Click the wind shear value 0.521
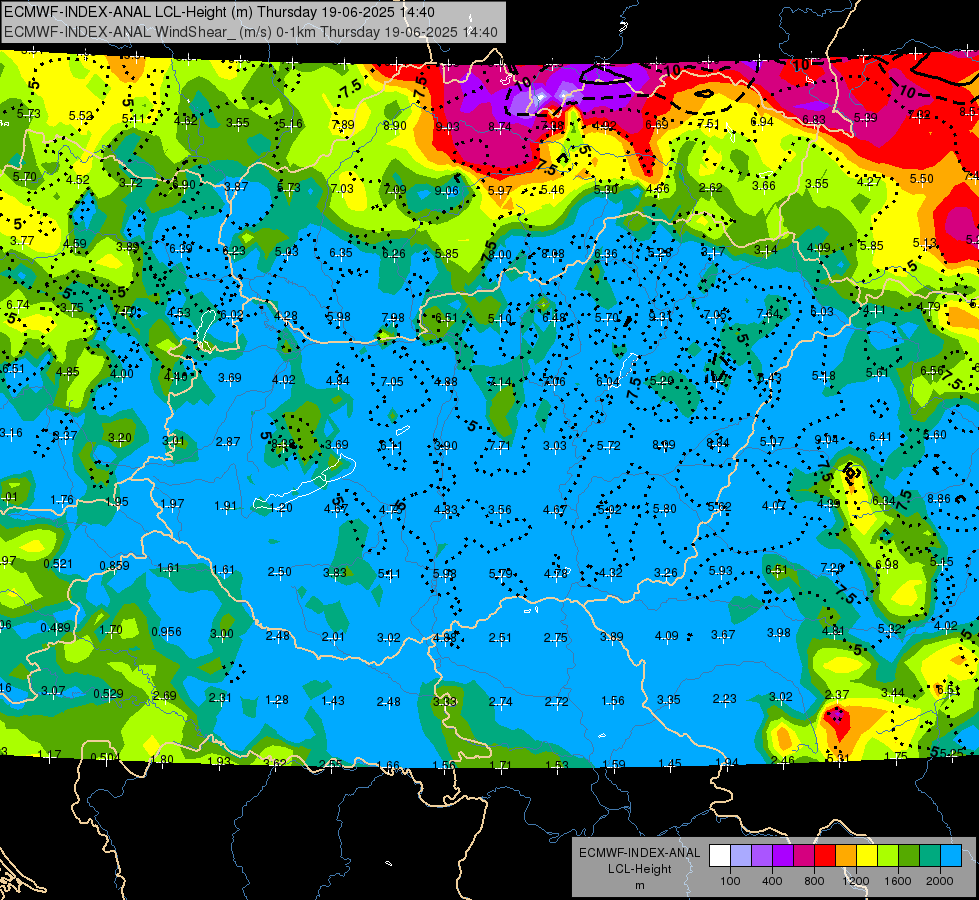 click(58, 564)
